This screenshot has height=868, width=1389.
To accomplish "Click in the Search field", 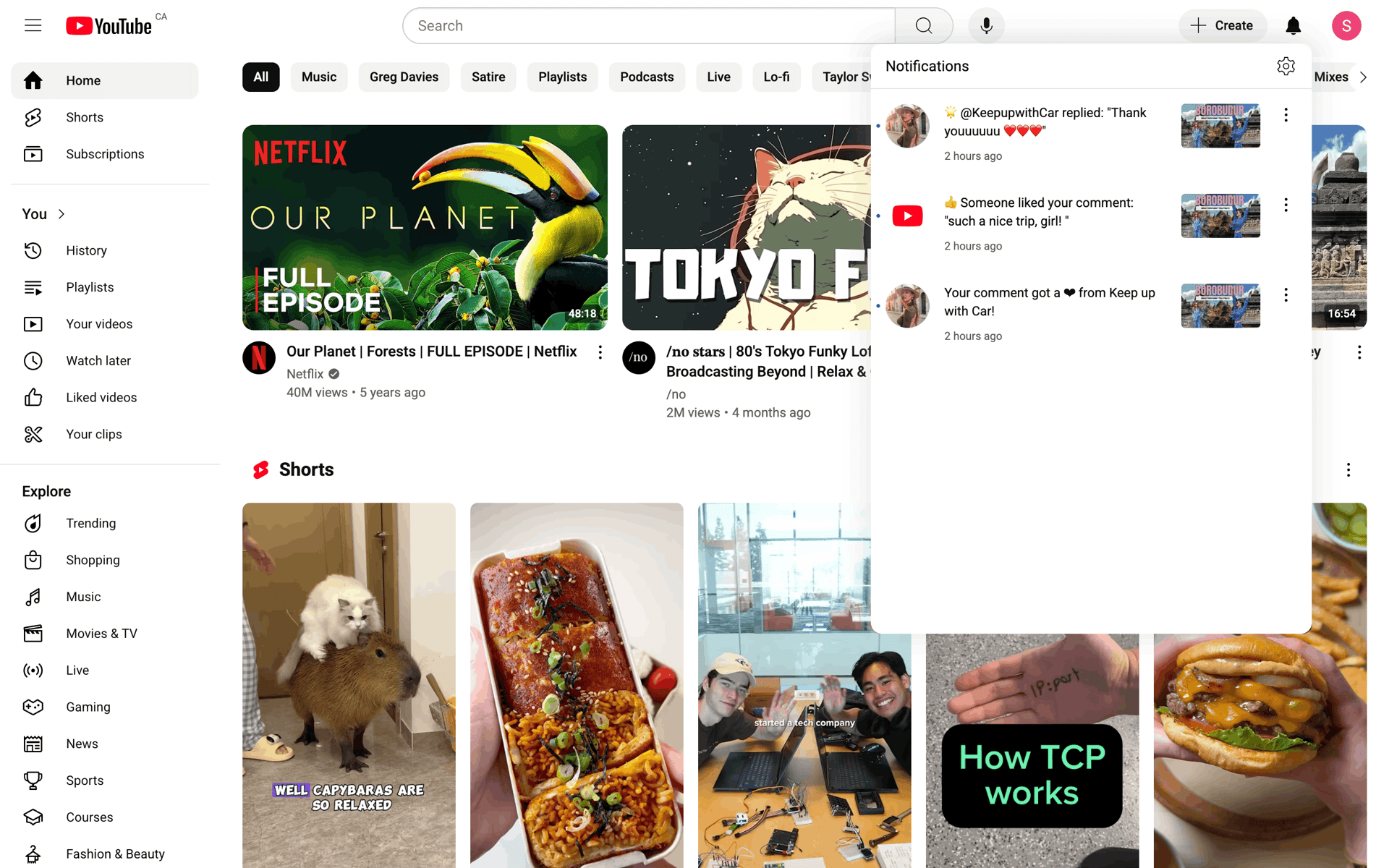I will point(649,26).
